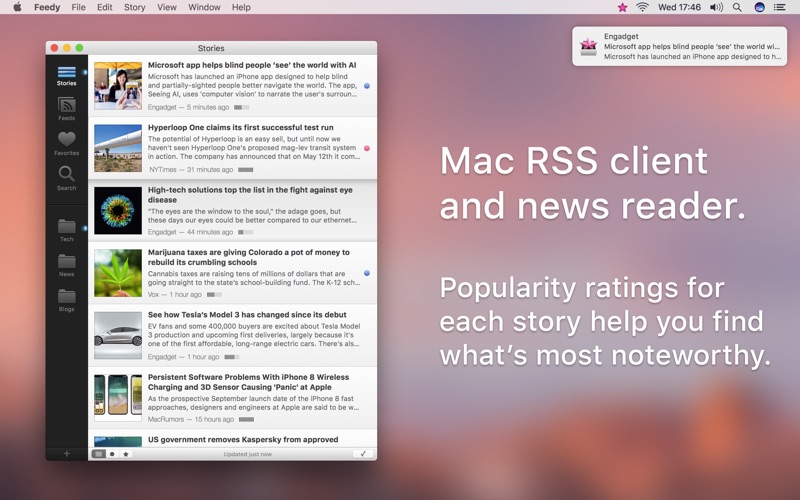This screenshot has height=500, width=800.
Task: Click the unread dot on the Marijuana taxes story
Action: point(367,273)
